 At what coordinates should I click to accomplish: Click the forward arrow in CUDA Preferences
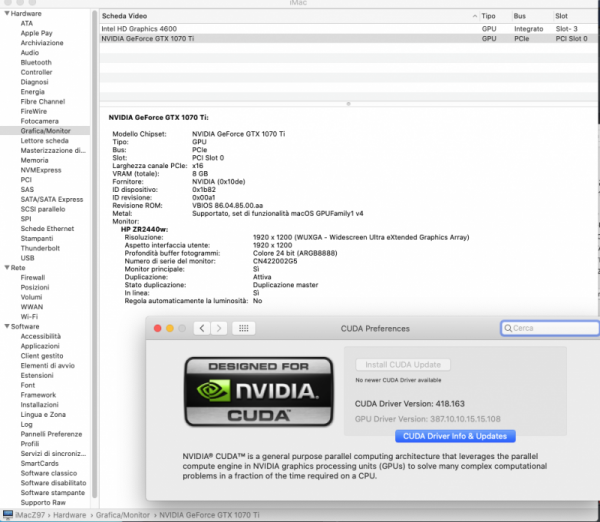[219, 328]
